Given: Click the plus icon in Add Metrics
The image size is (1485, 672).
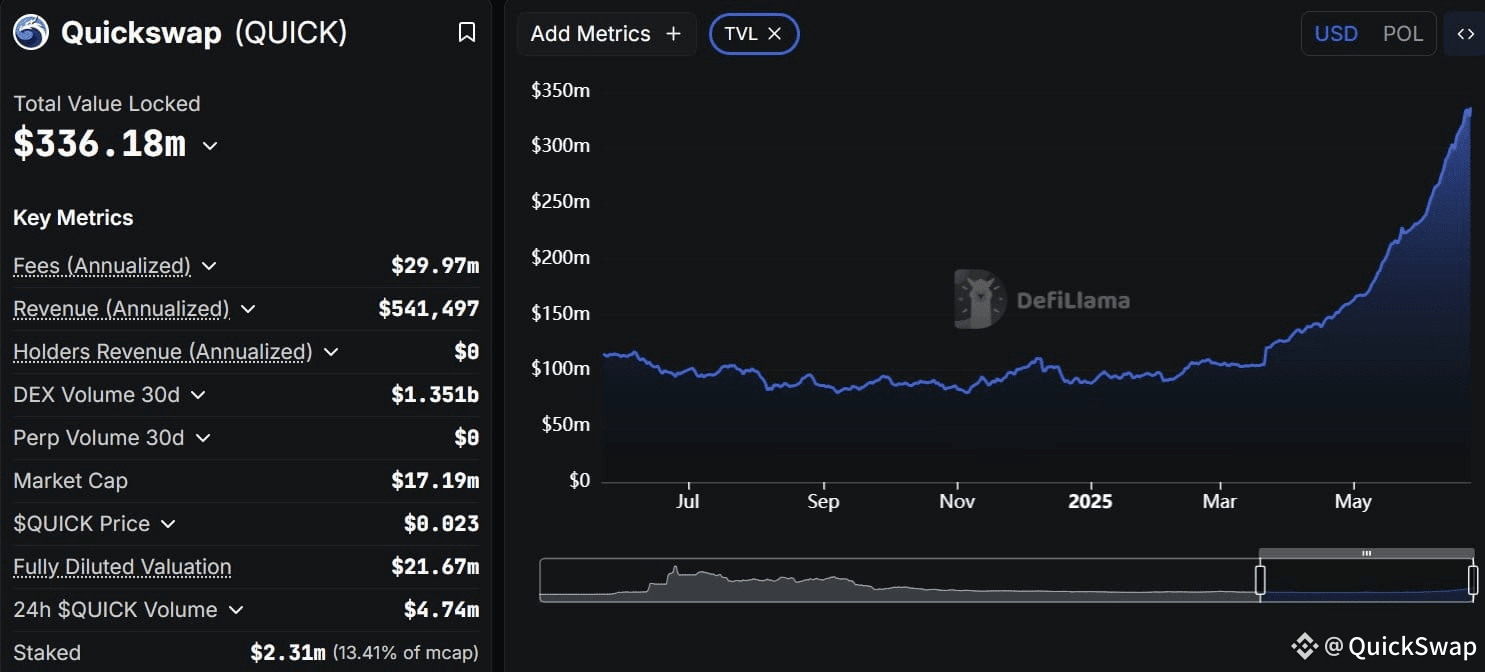Looking at the screenshot, I should coord(673,34).
